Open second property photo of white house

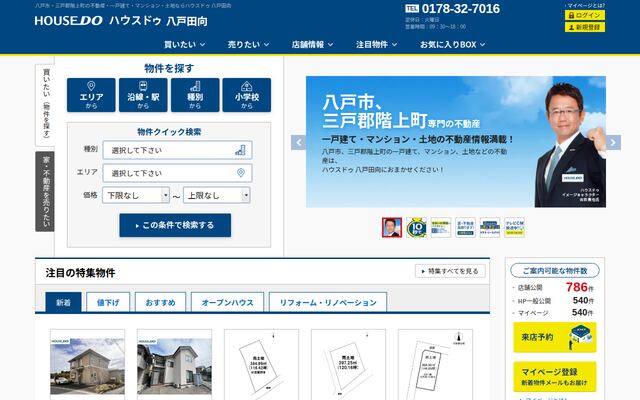[174, 365]
